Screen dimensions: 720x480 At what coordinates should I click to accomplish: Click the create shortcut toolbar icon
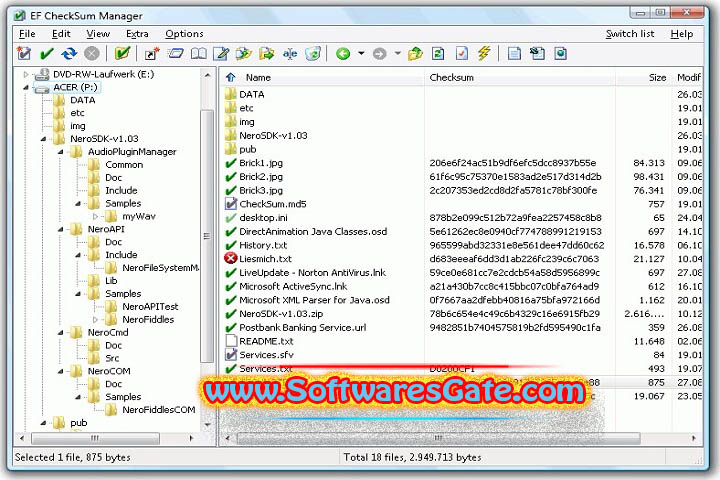pos(152,54)
